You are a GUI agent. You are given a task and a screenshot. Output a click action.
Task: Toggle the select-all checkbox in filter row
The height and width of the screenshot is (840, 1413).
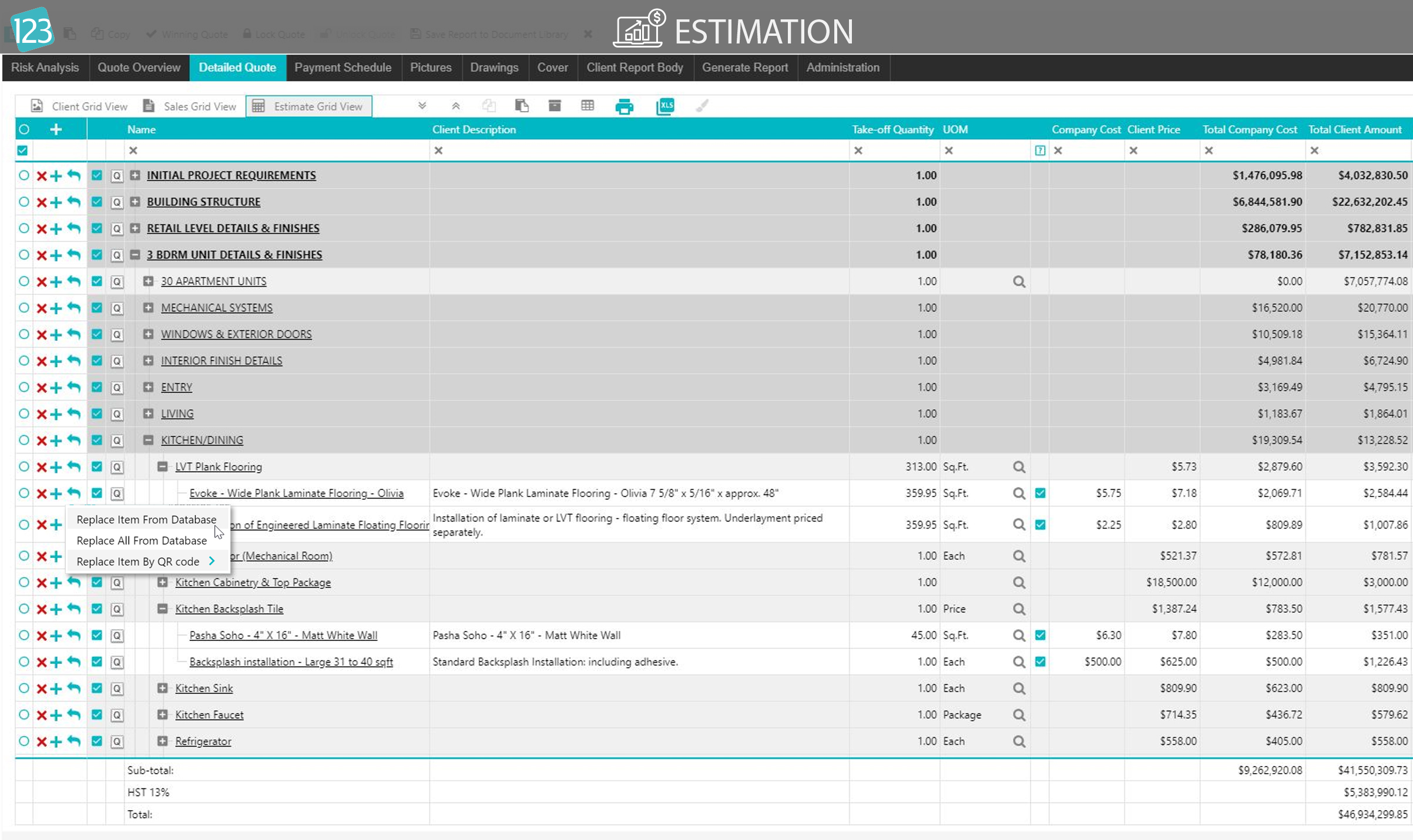22,150
